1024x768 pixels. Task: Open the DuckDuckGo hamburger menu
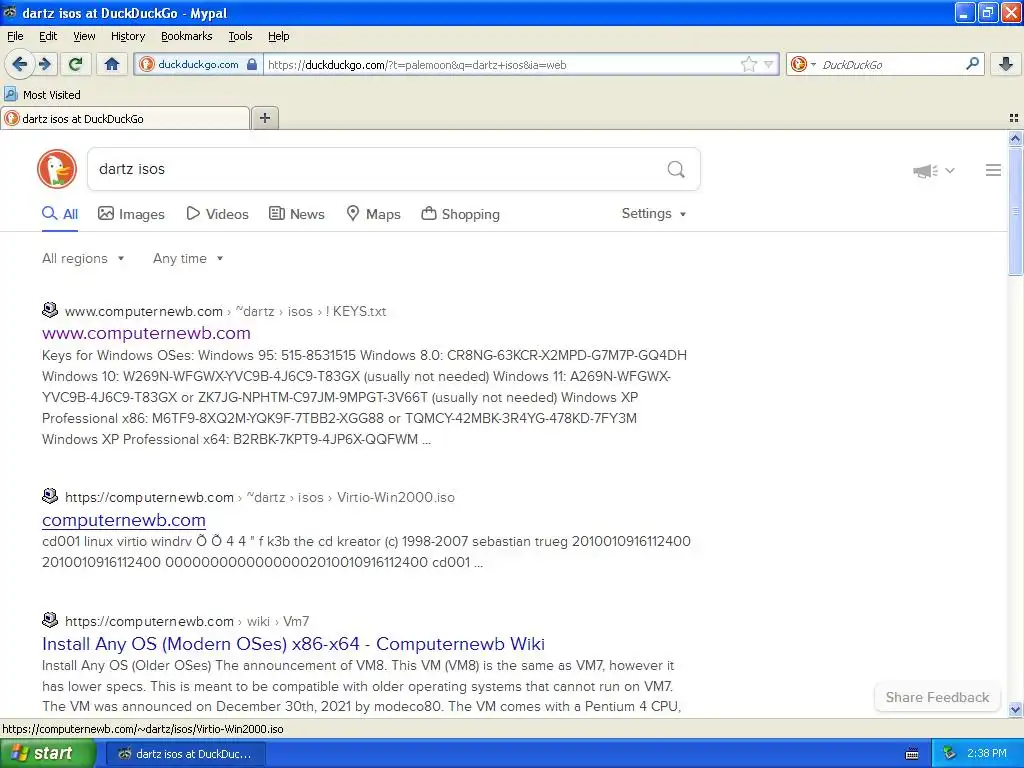pyautogui.click(x=993, y=170)
